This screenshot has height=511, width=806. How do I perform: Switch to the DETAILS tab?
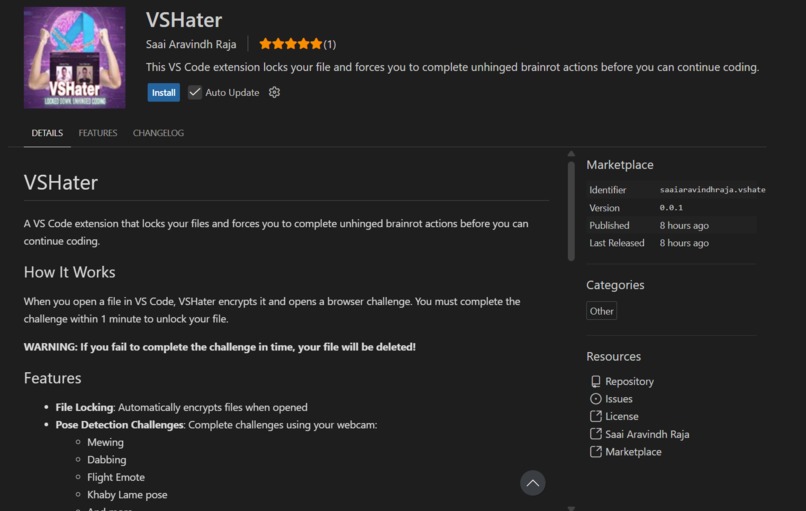(47, 133)
